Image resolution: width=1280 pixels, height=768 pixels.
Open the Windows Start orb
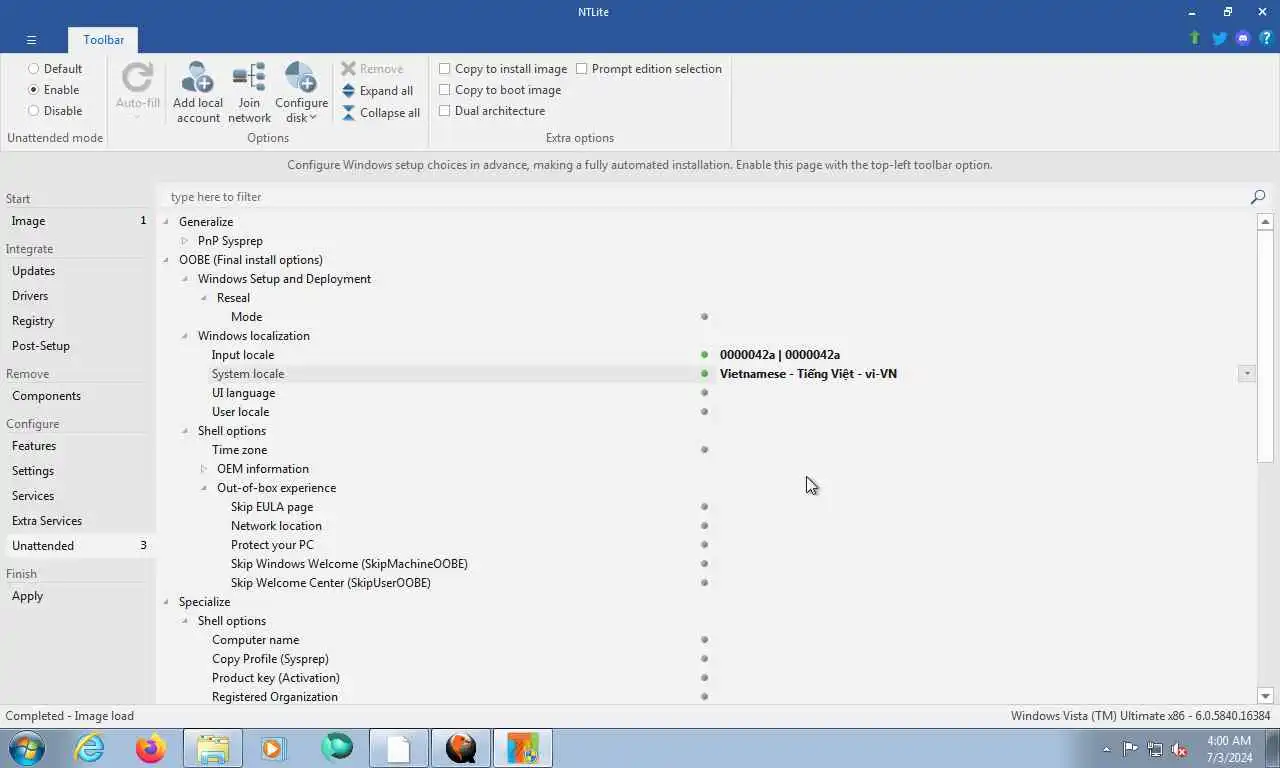(x=27, y=748)
